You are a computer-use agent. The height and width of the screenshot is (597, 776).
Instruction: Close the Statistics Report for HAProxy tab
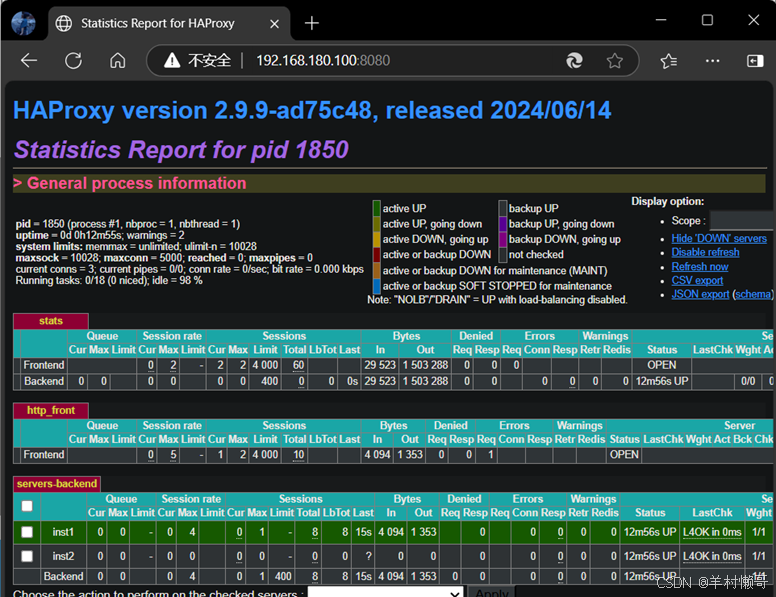coord(274,23)
